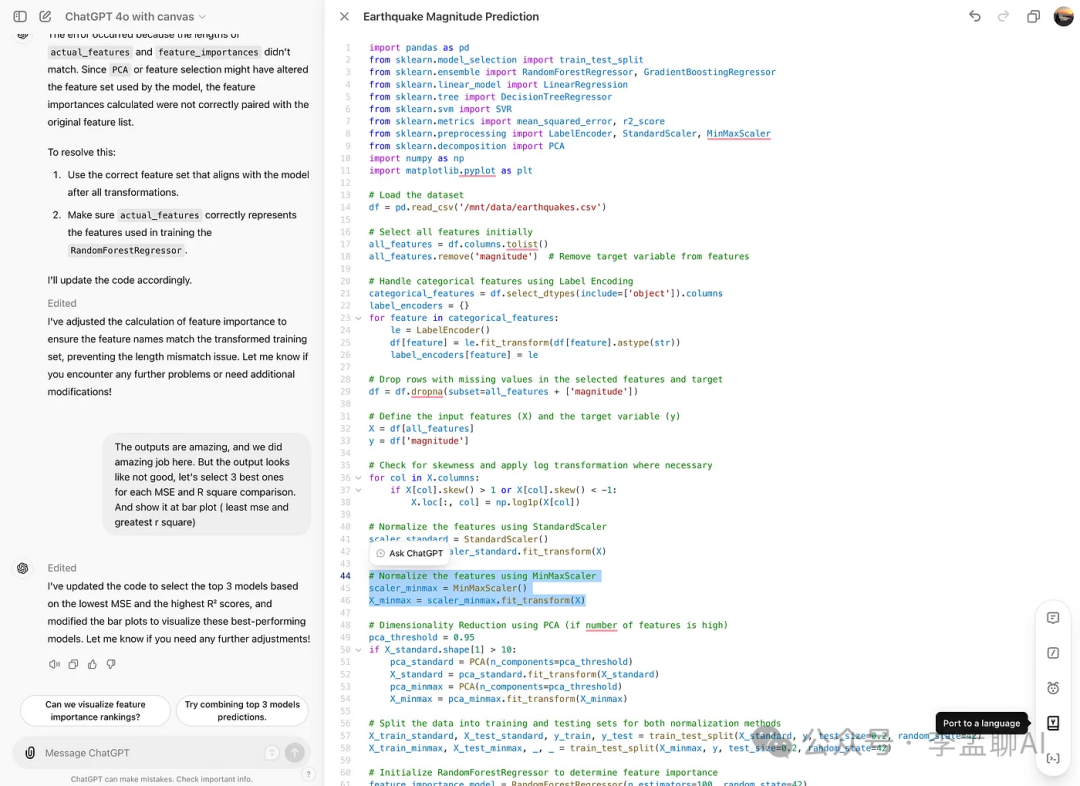
Task: Collapse the for loop at line 23
Action: [x=358, y=318]
